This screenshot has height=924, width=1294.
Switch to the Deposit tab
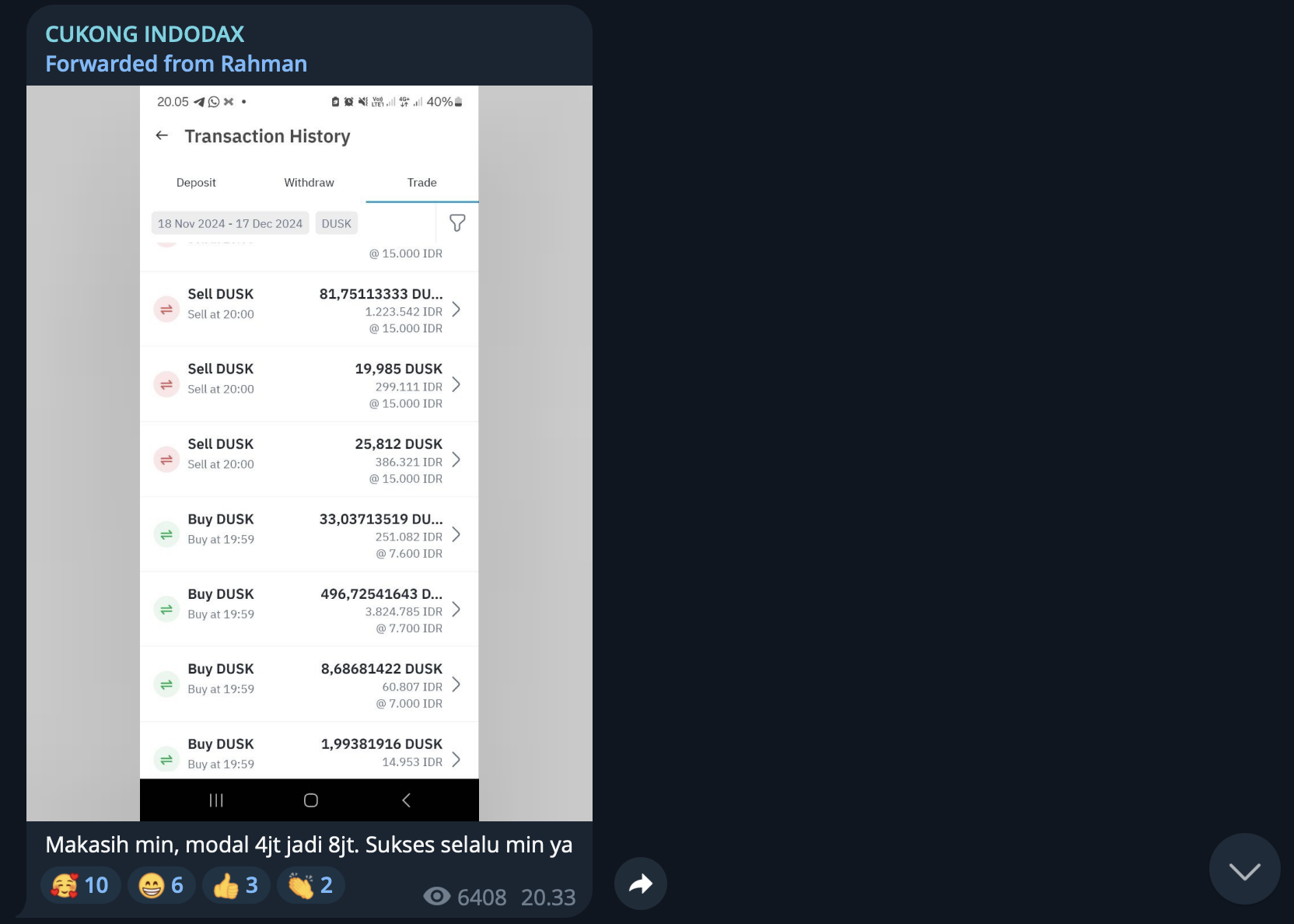[x=196, y=183]
